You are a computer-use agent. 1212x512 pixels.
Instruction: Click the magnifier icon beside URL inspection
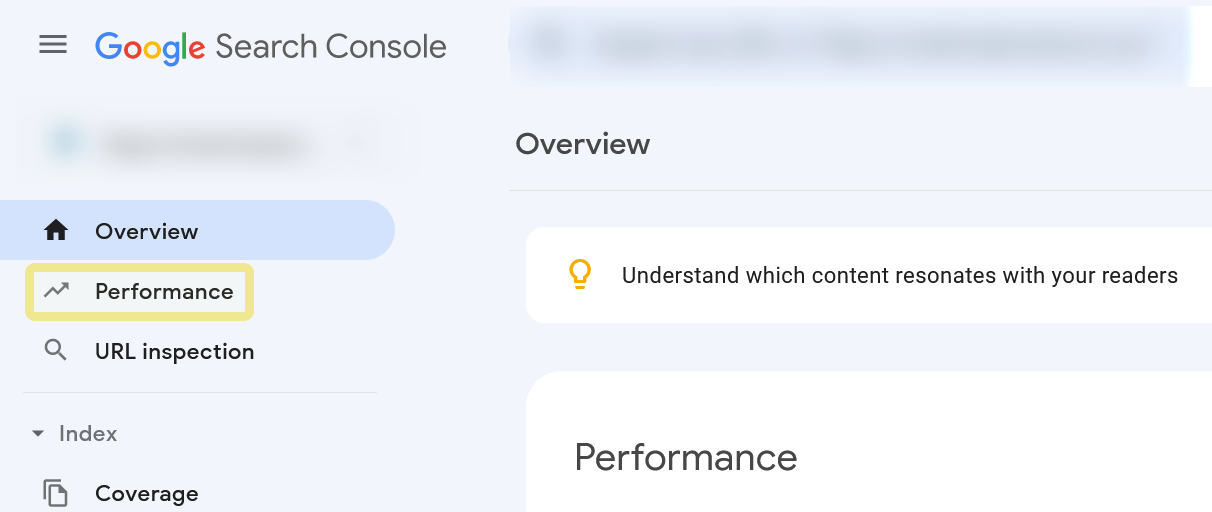coord(56,351)
